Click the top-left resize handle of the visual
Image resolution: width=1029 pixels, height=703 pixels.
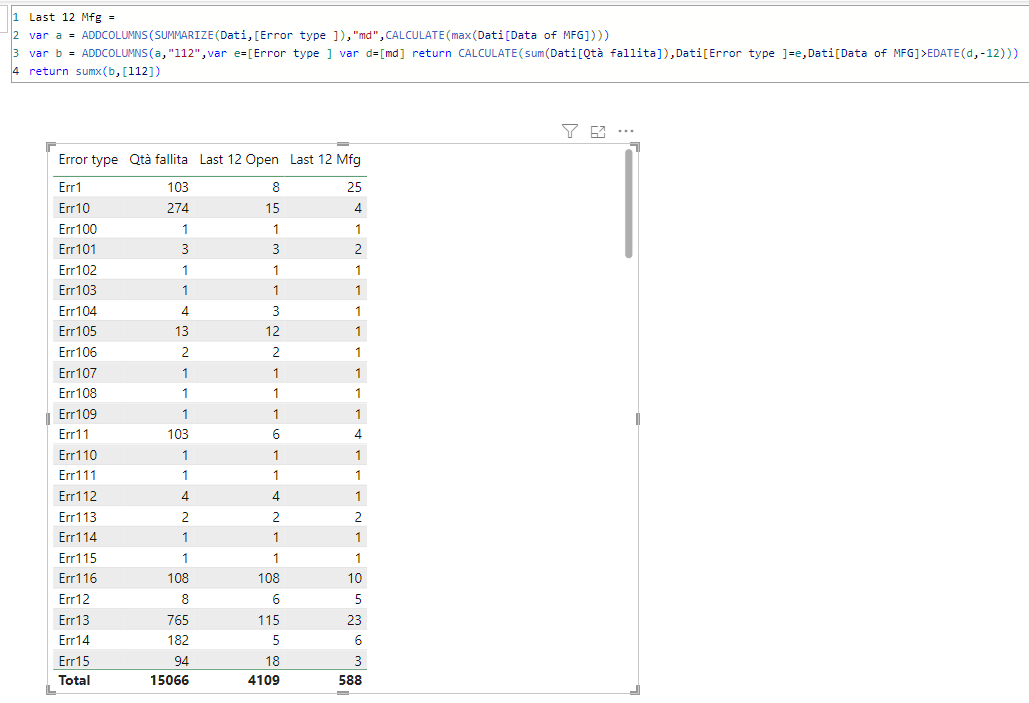coord(50,146)
